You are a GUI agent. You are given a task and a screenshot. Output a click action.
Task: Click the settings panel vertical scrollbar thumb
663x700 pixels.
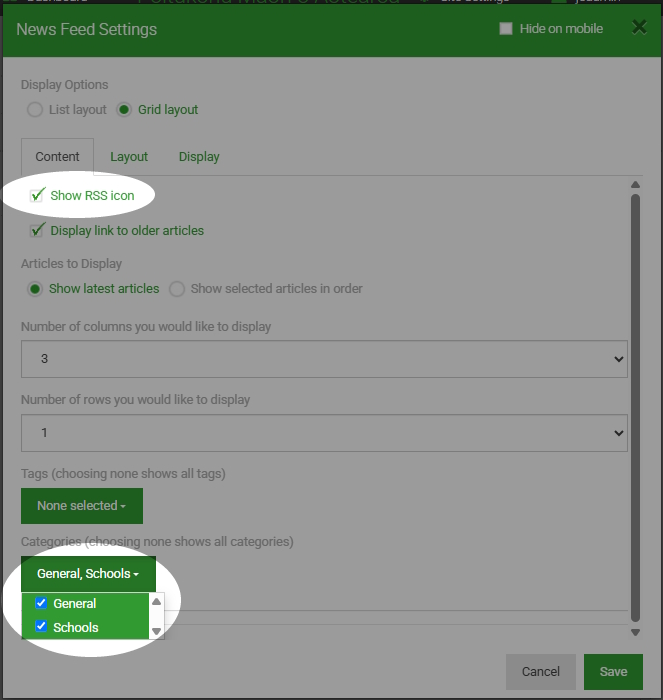pyautogui.click(x=635, y=408)
